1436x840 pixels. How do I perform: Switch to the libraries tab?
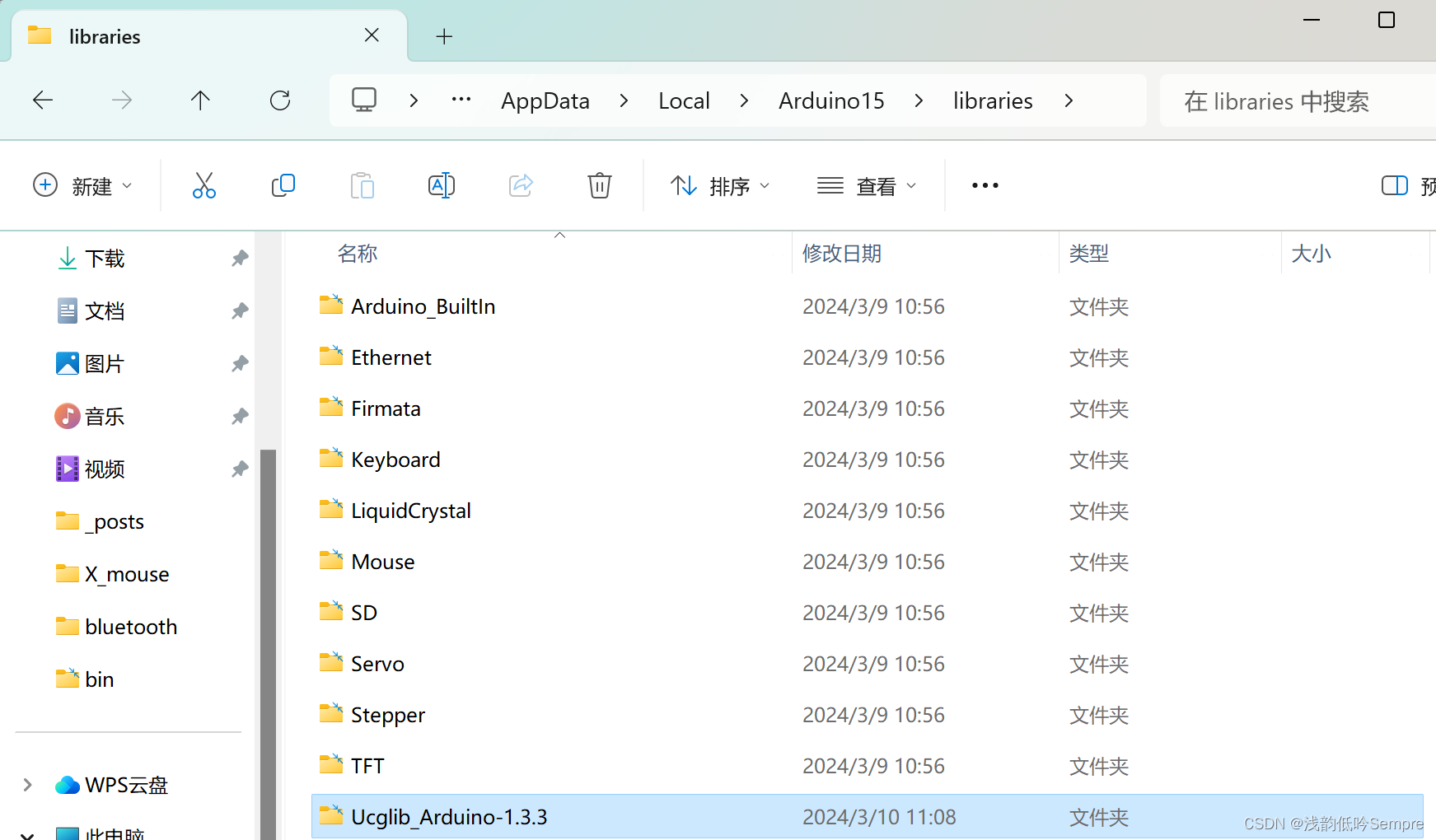pos(105,35)
